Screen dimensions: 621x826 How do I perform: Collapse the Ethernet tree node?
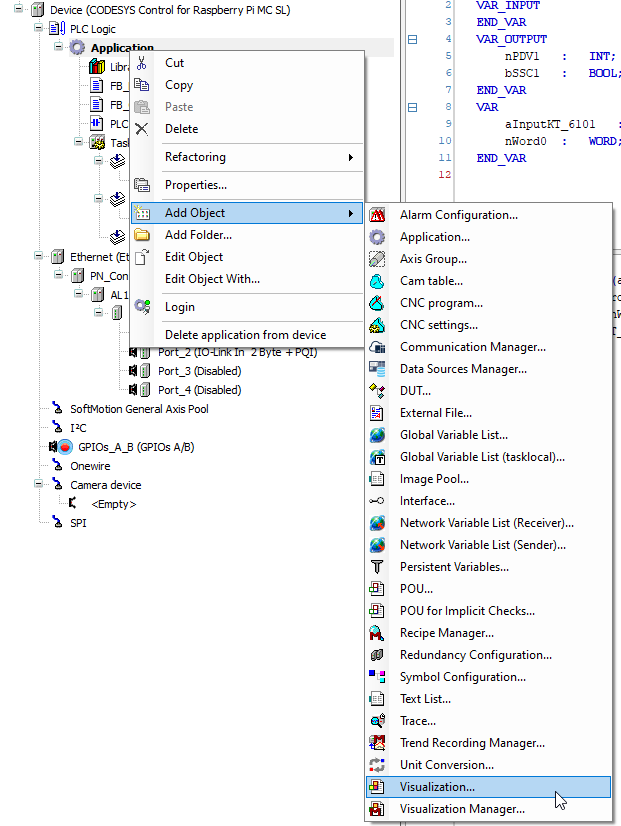tap(38, 255)
